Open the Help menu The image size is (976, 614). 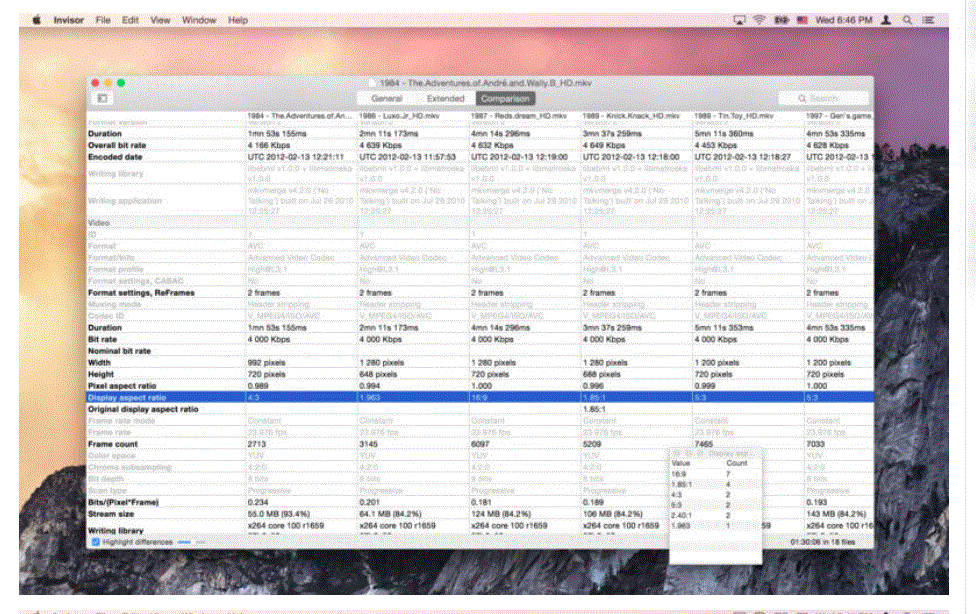coord(238,20)
